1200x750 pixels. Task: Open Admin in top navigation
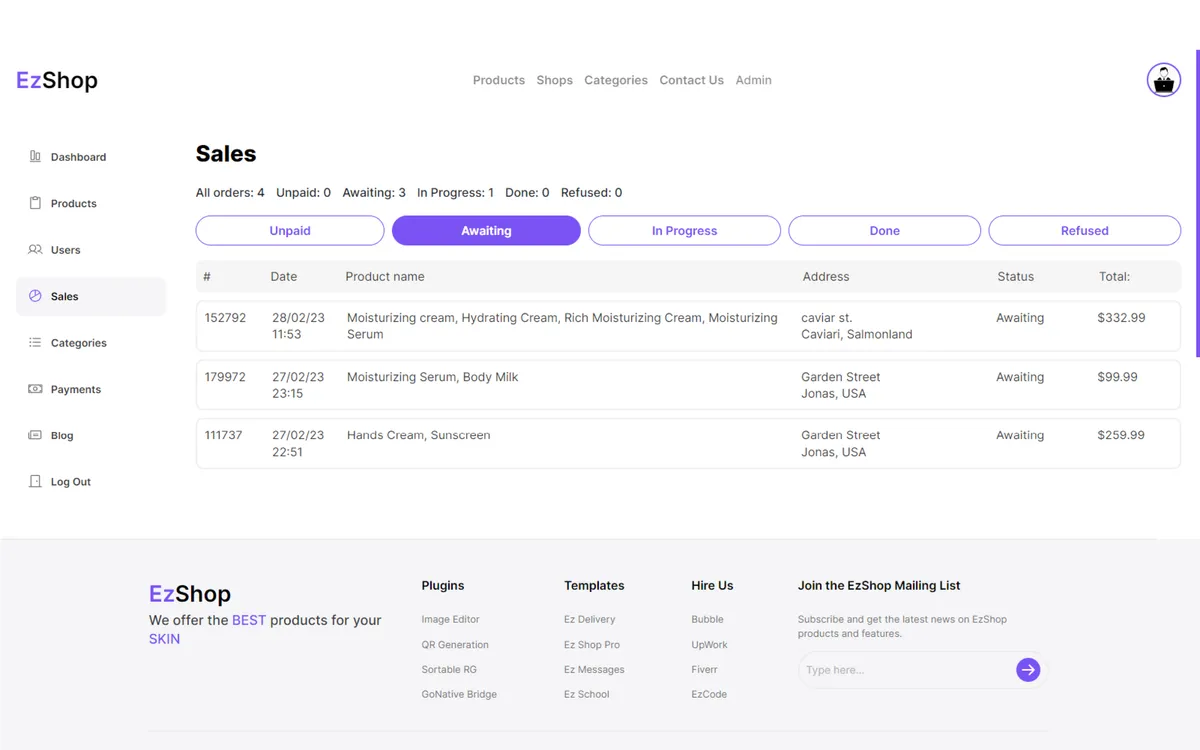pos(753,80)
